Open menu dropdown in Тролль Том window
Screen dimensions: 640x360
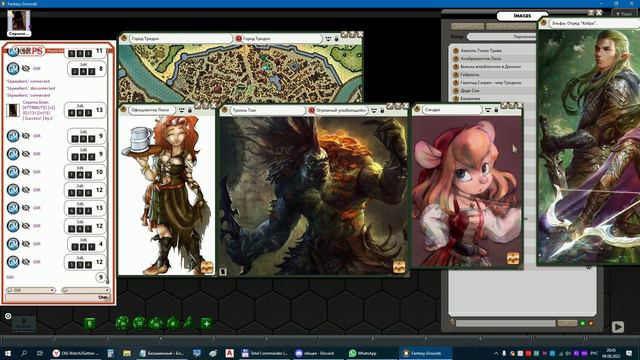374,110
